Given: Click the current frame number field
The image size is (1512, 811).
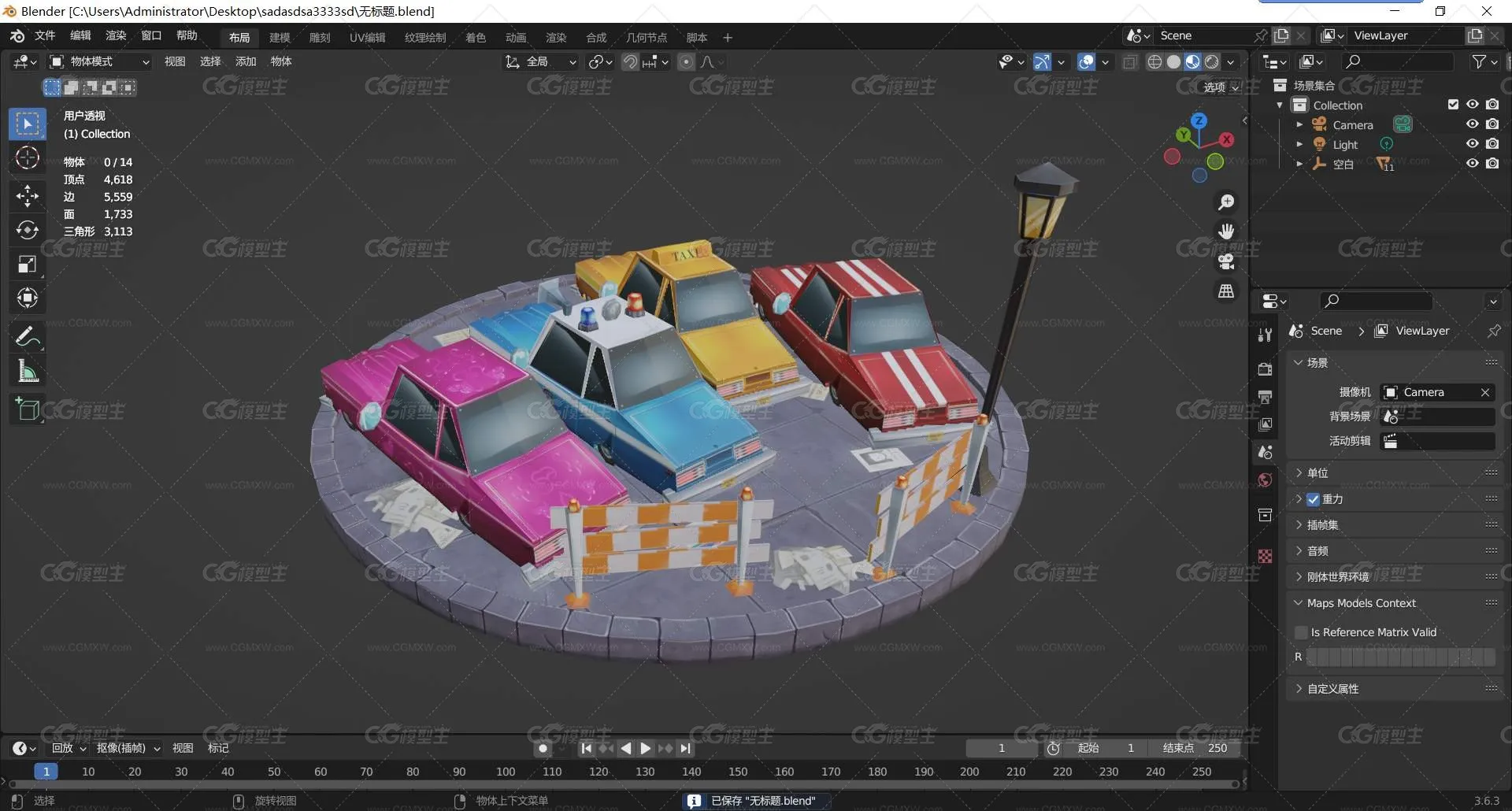Looking at the screenshot, I should pos(1002,748).
